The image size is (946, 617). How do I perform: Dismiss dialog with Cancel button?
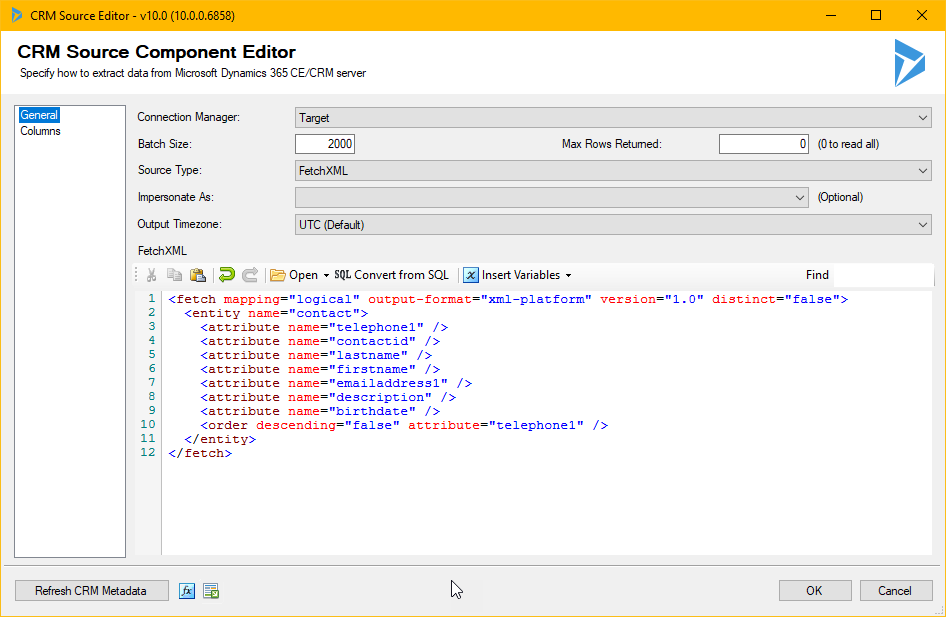click(x=895, y=590)
